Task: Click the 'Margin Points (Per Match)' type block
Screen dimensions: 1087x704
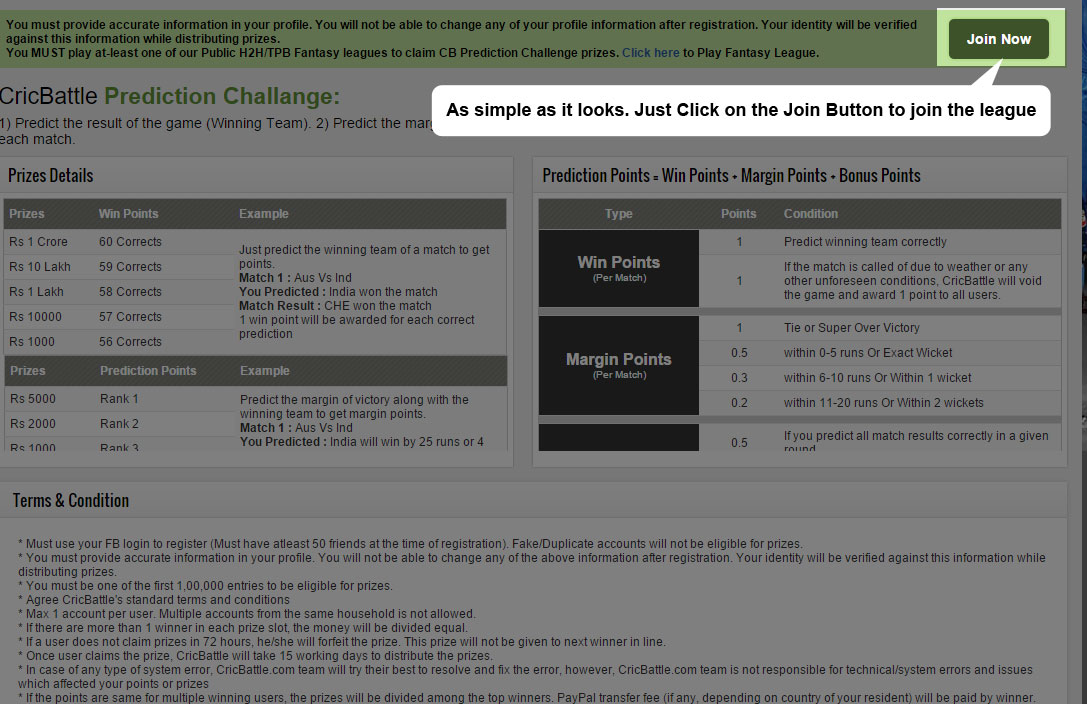Action: 618,365
